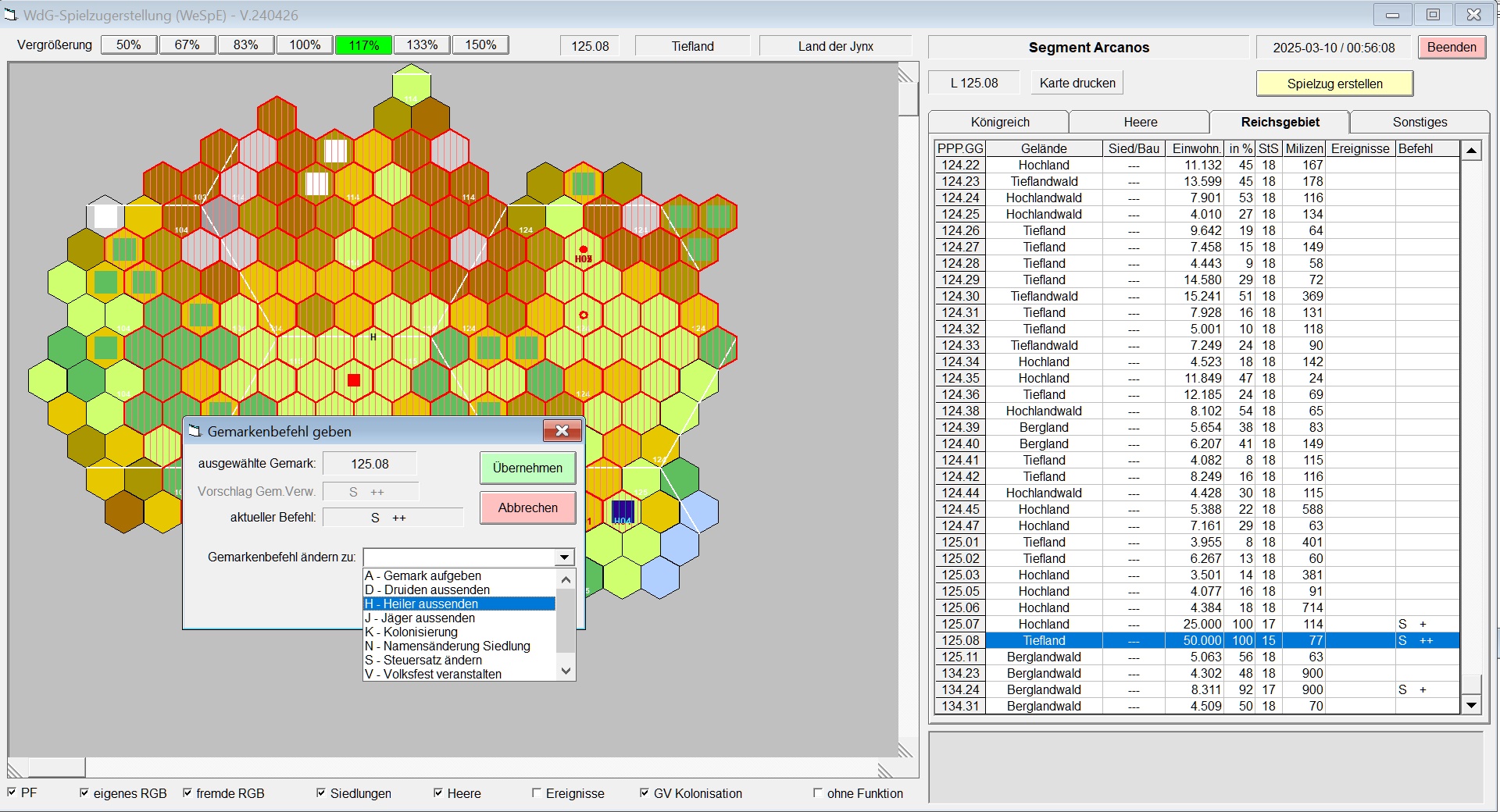Click the ausgewählte Gemark field 125.08
The image size is (1500, 812).
click(x=370, y=464)
